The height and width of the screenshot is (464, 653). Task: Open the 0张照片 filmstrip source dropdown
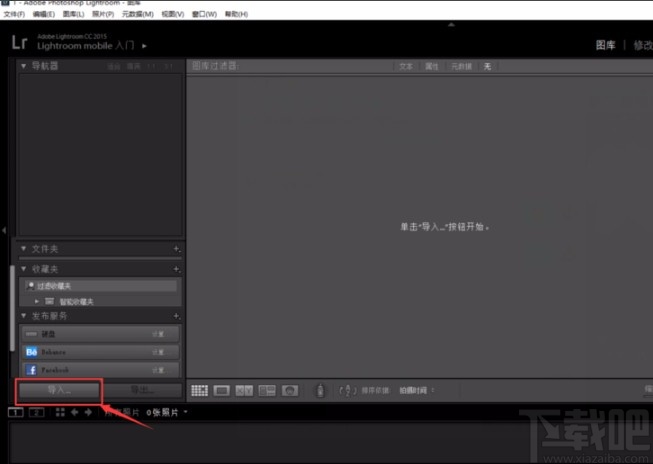tap(167, 412)
